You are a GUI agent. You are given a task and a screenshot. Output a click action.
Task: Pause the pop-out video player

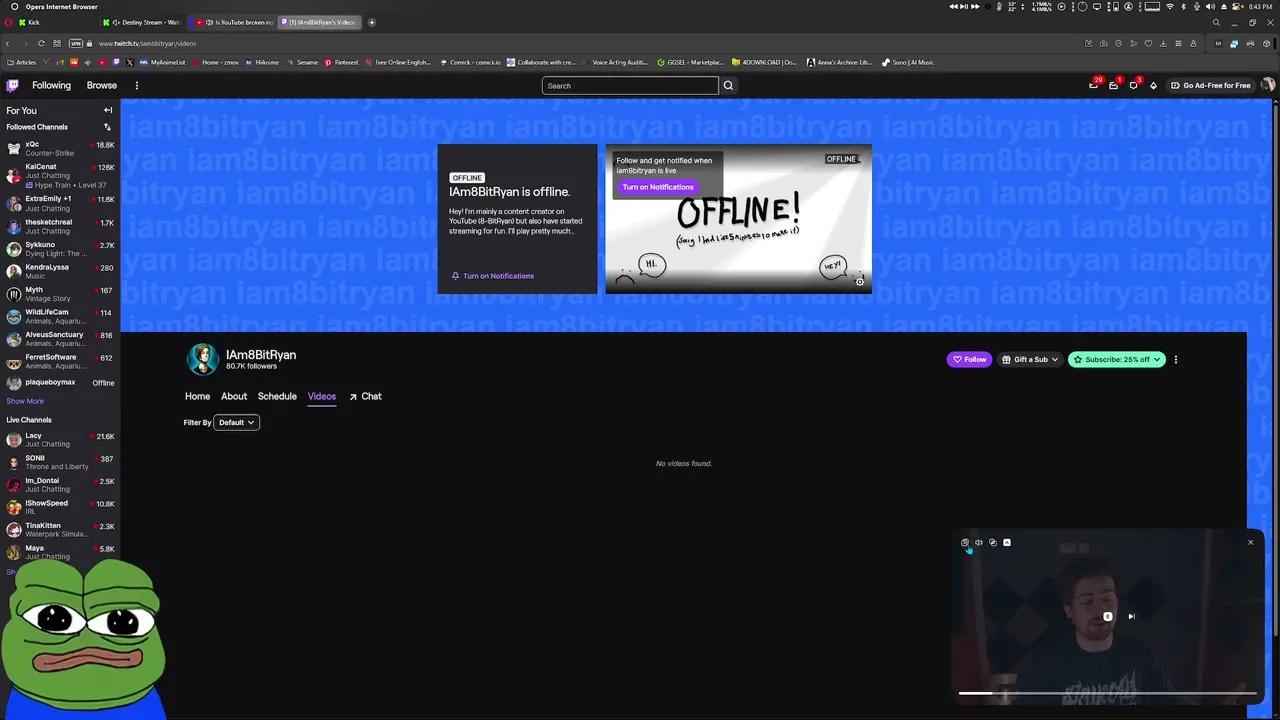(x=1107, y=616)
